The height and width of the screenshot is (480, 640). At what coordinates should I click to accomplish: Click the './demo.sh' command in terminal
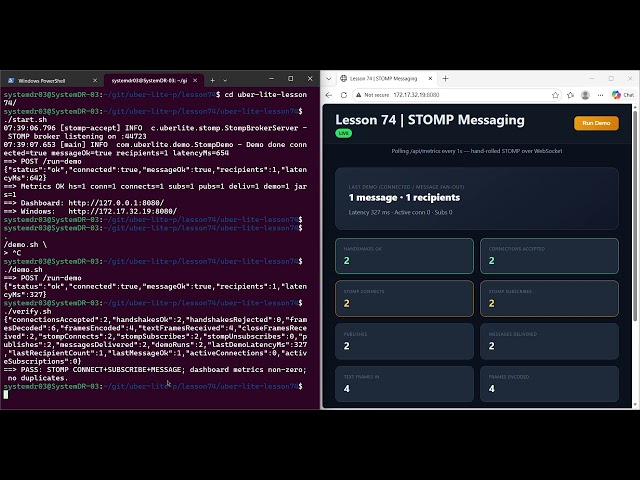23,270
